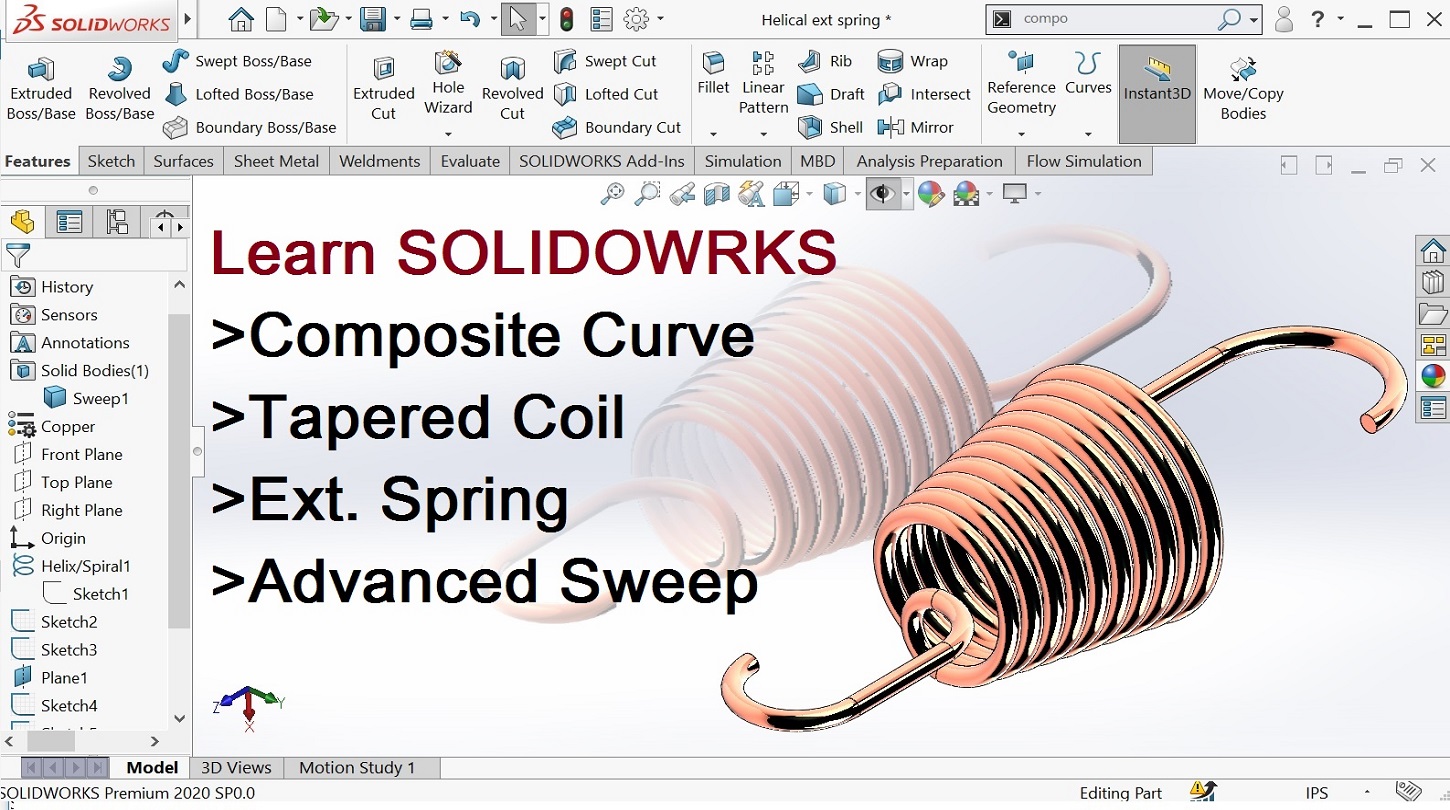
Task: Switch to the Motion Study 1 tab
Action: (357, 767)
